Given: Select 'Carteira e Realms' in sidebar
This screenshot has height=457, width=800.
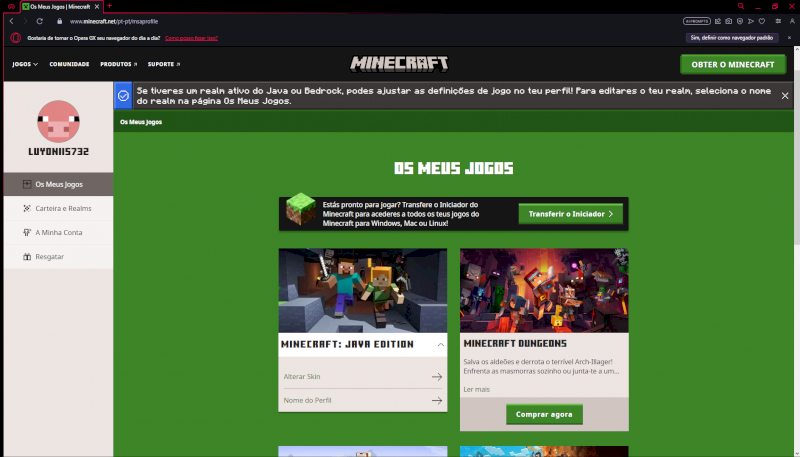Looking at the screenshot, I should click(x=58, y=208).
